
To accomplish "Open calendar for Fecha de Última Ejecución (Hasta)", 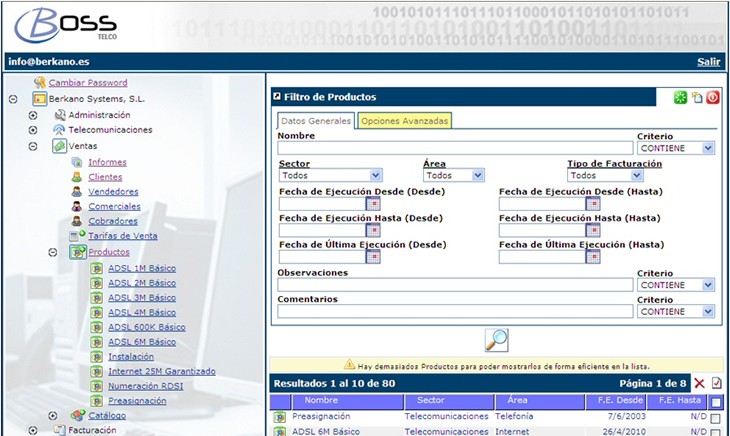I will [x=593, y=256].
